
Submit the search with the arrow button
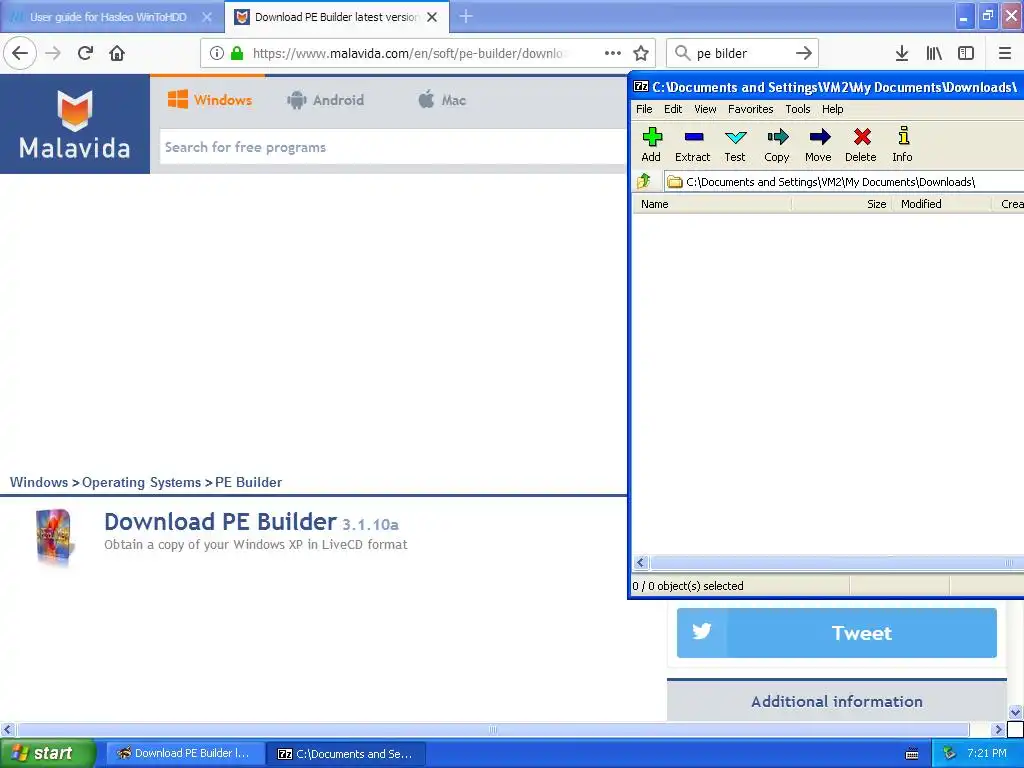coord(804,53)
